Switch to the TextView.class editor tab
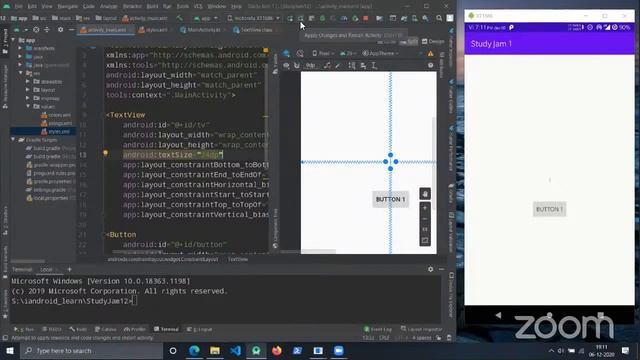640x360 pixels. (x=253, y=30)
